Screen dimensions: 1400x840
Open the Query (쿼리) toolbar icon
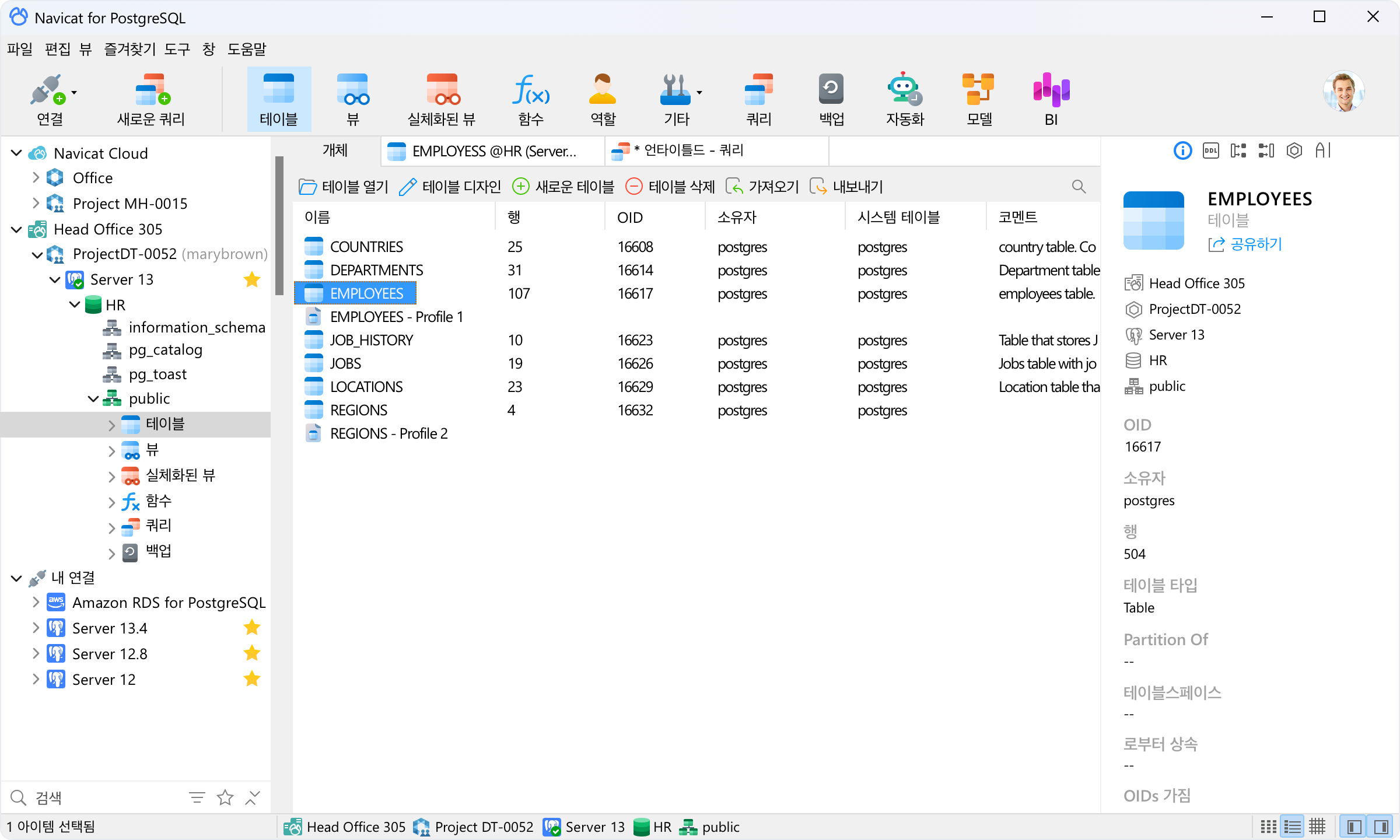759,90
